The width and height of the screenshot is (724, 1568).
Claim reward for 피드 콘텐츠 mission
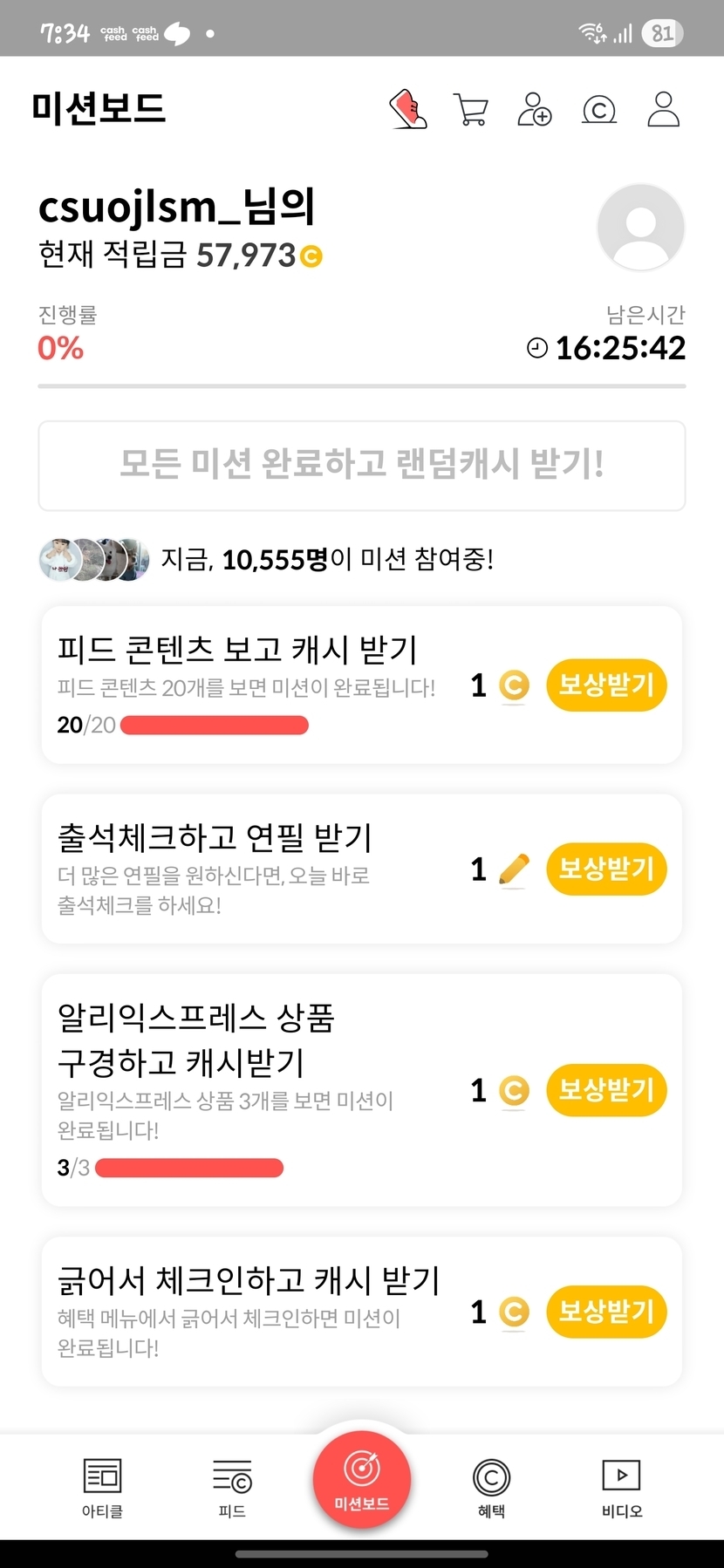tap(606, 685)
